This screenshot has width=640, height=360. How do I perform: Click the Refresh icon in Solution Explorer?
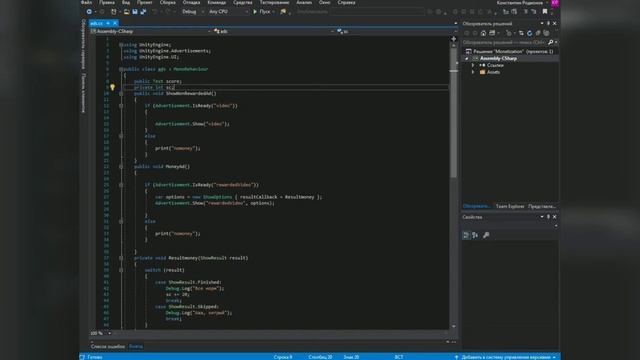click(x=529, y=33)
